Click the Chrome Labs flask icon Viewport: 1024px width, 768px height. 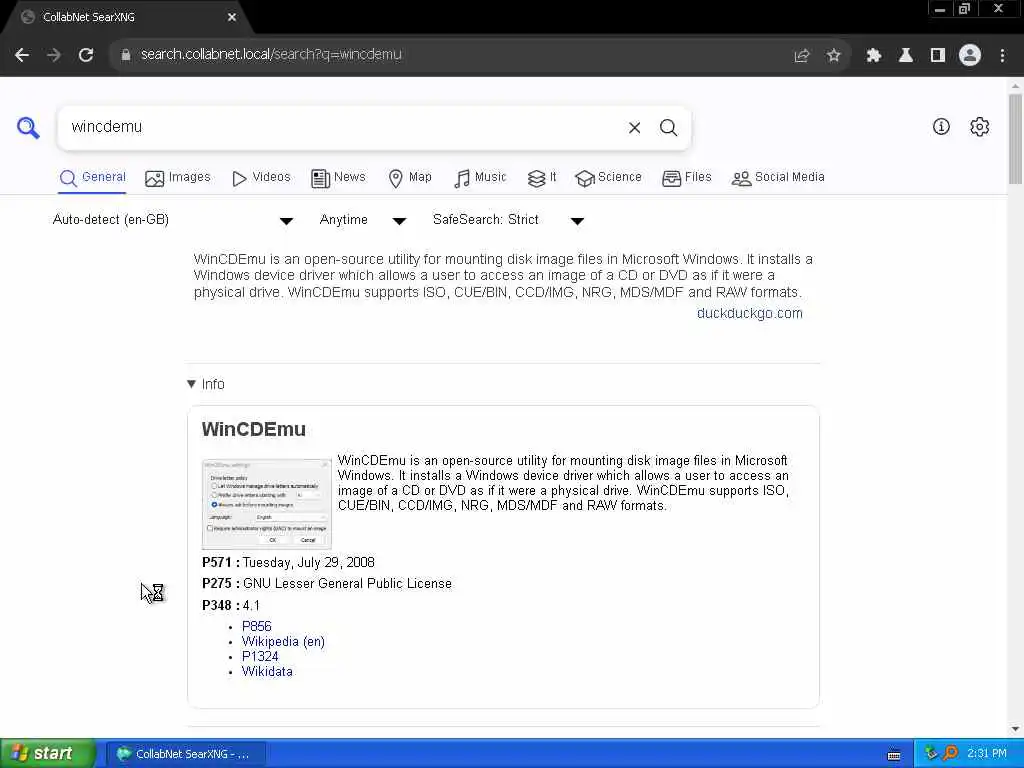point(906,56)
